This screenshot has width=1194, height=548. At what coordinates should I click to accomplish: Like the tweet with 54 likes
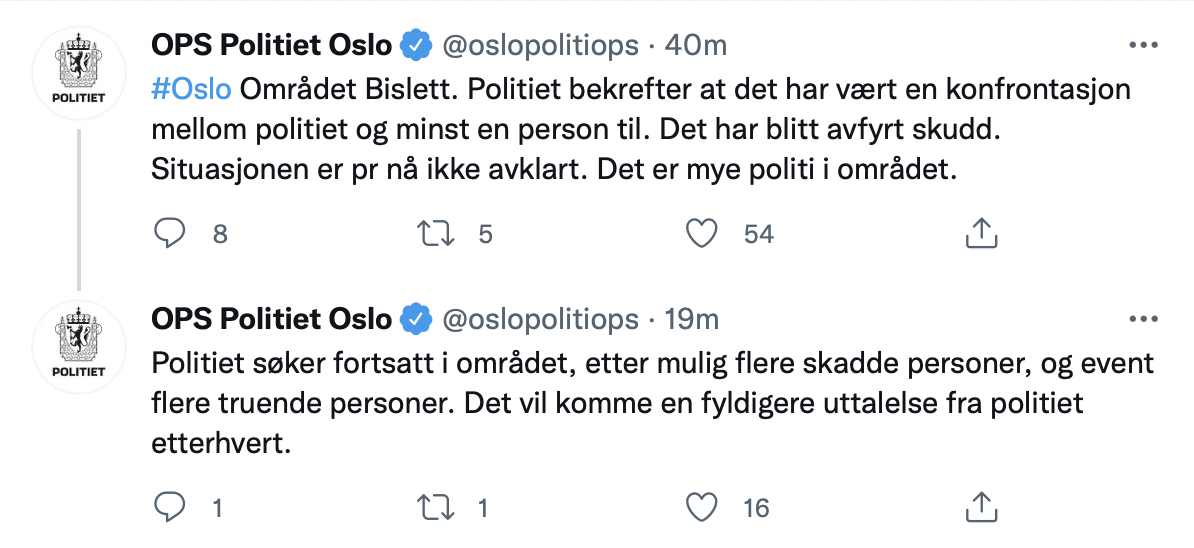701,233
